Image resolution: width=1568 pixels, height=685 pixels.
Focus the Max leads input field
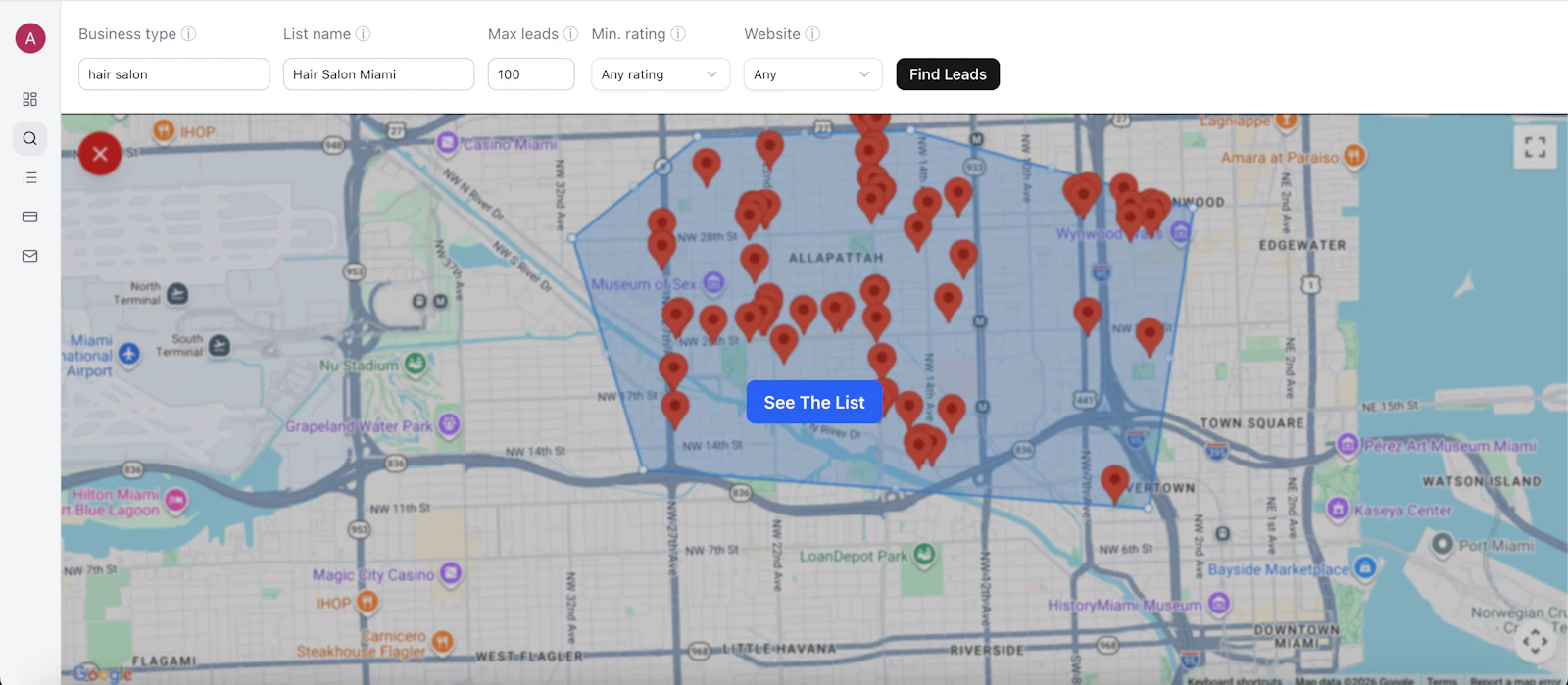(x=531, y=74)
